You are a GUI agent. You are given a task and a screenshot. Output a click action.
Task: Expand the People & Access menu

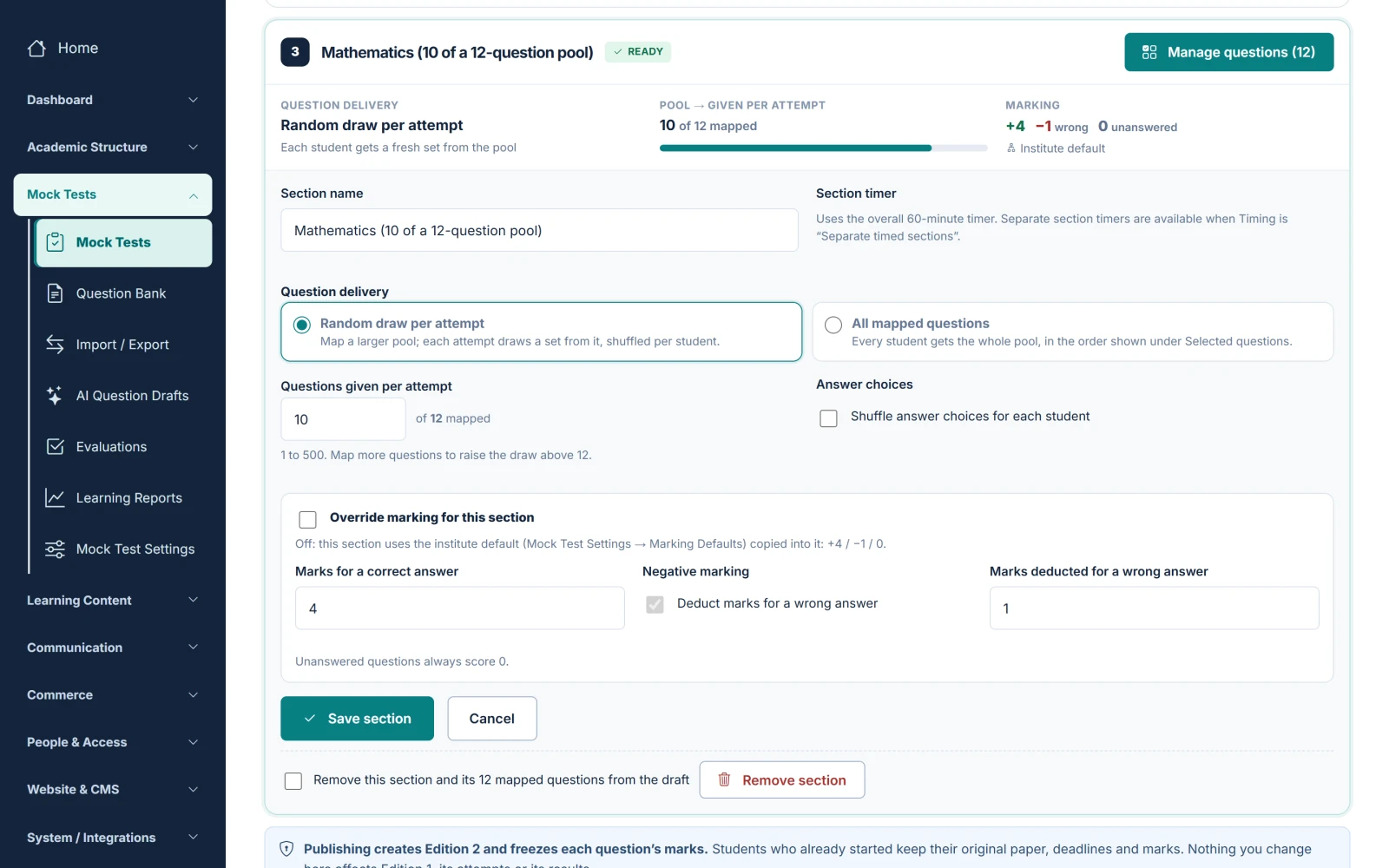tap(113, 742)
